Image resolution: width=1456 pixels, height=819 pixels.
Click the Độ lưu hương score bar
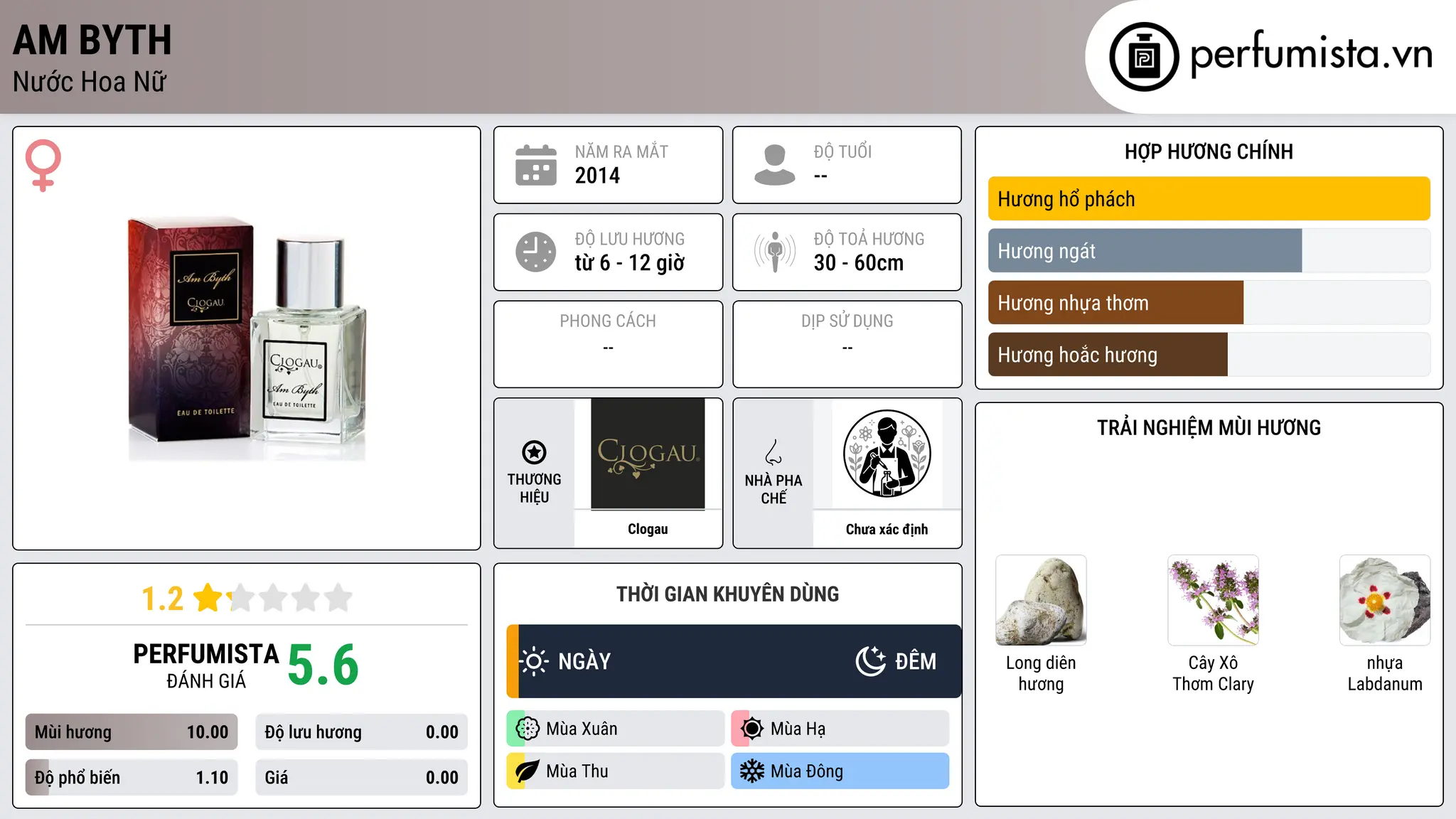361,732
